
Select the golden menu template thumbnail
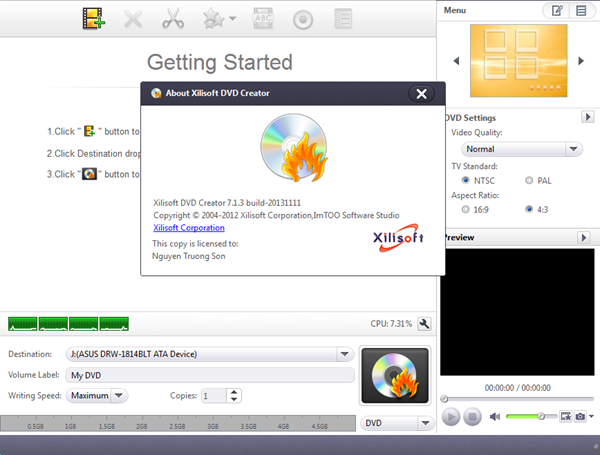click(518, 60)
